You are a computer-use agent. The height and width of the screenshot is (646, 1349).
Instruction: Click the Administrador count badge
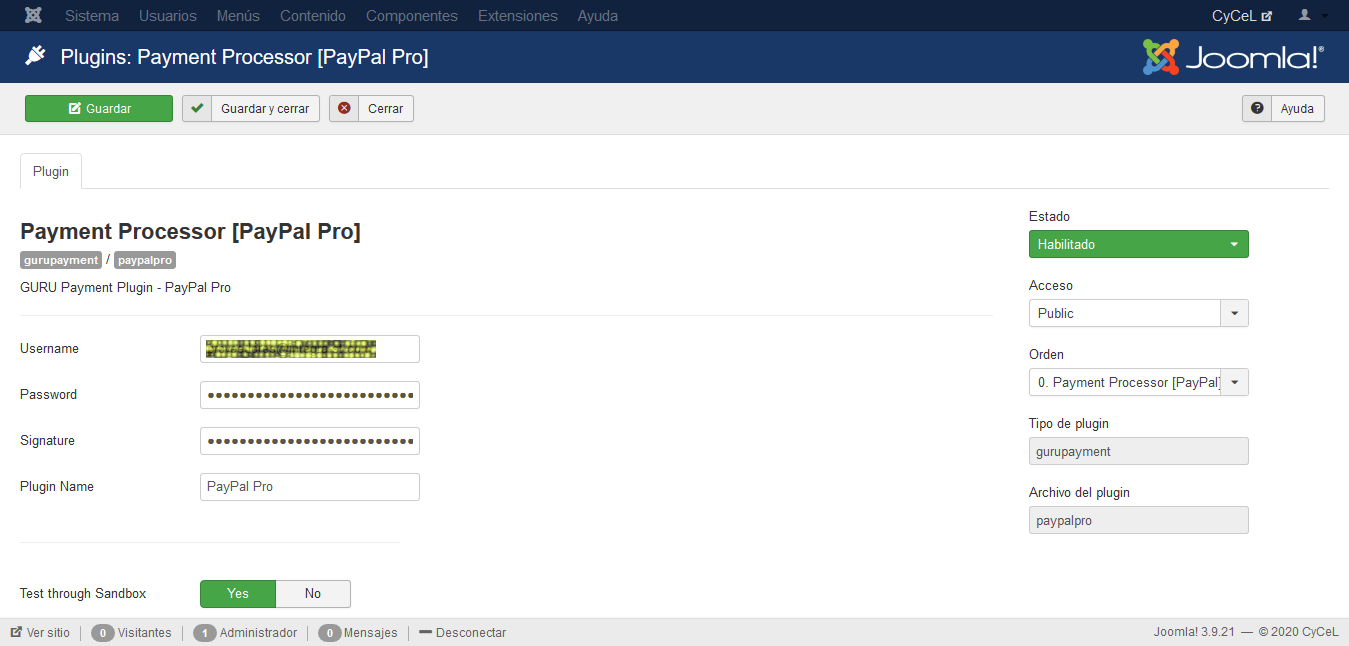(205, 633)
